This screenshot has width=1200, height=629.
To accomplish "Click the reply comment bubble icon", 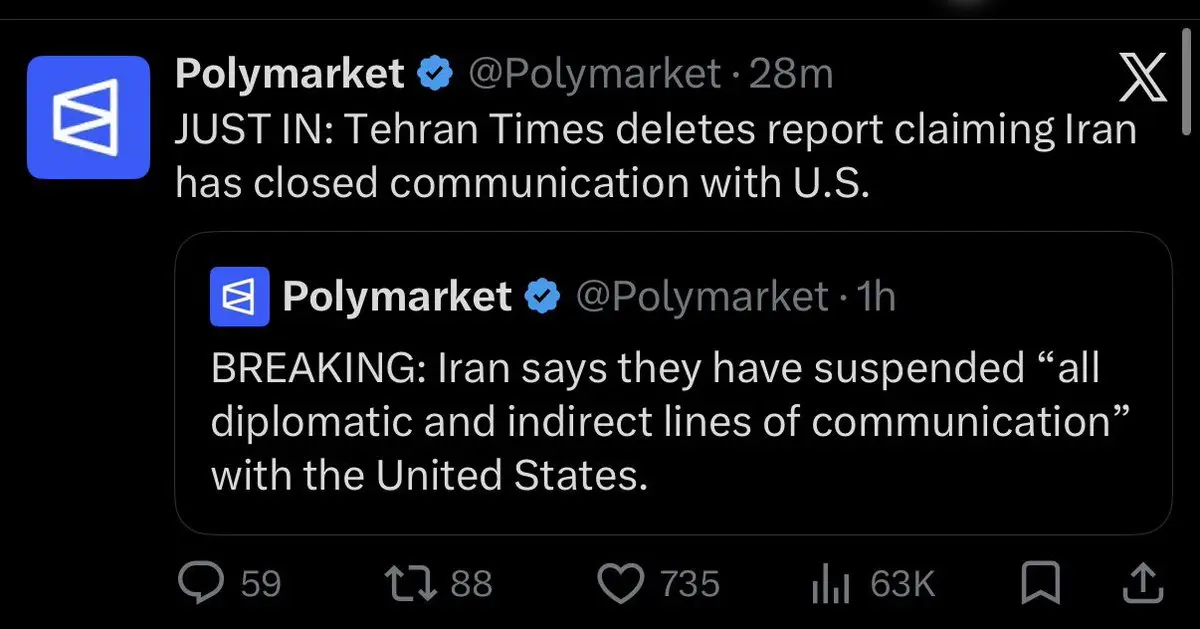I will pyautogui.click(x=204, y=582).
